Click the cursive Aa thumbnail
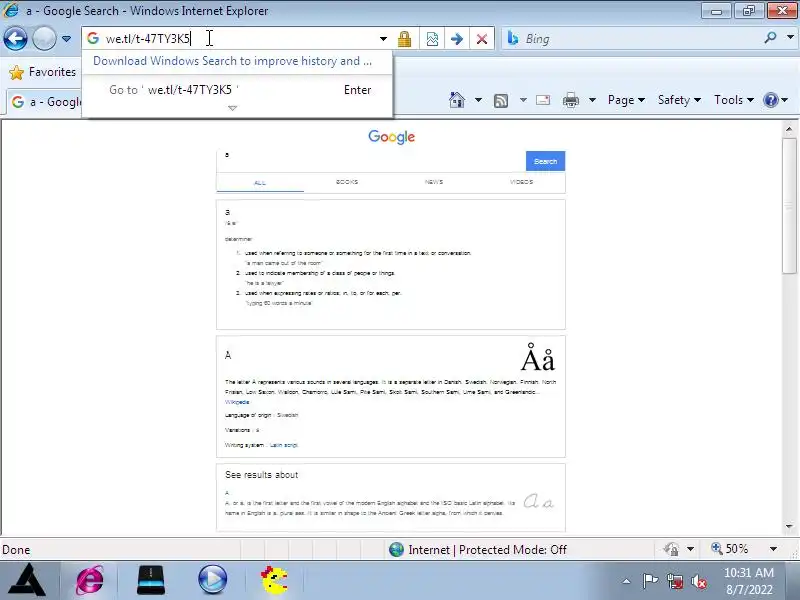800x600 pixels. tap(539, 502)
